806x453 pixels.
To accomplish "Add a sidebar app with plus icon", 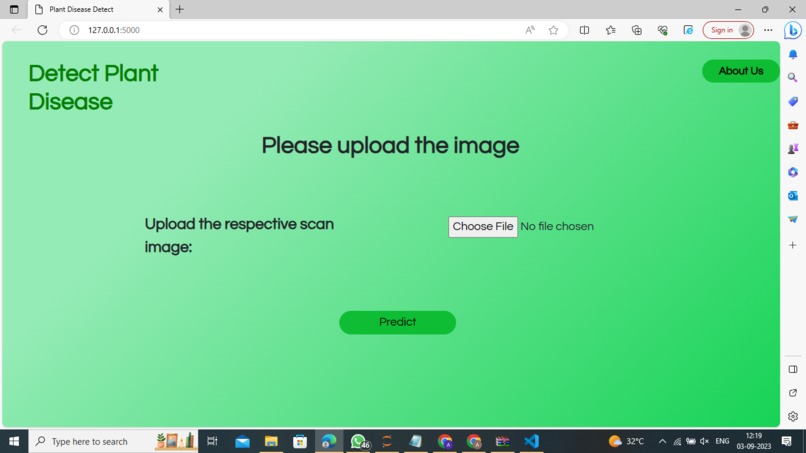I will coord(793,245).
